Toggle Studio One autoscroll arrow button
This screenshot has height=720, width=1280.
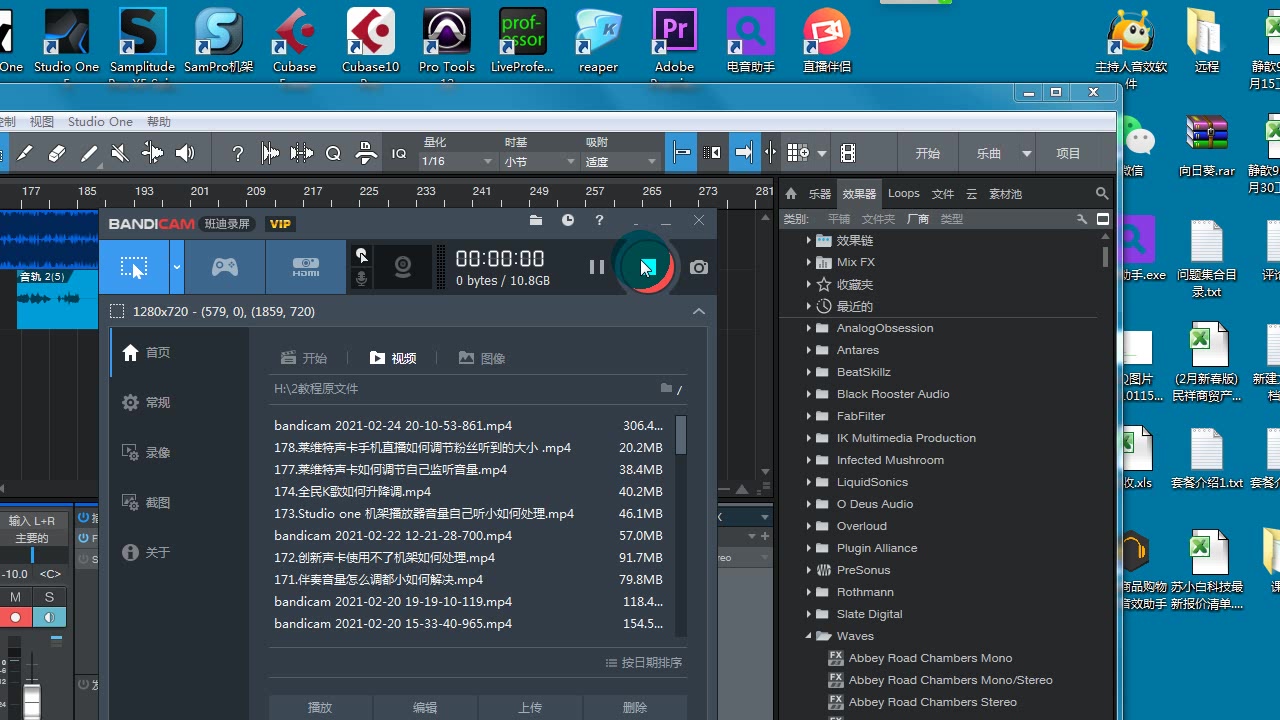(x=743, y=153)
